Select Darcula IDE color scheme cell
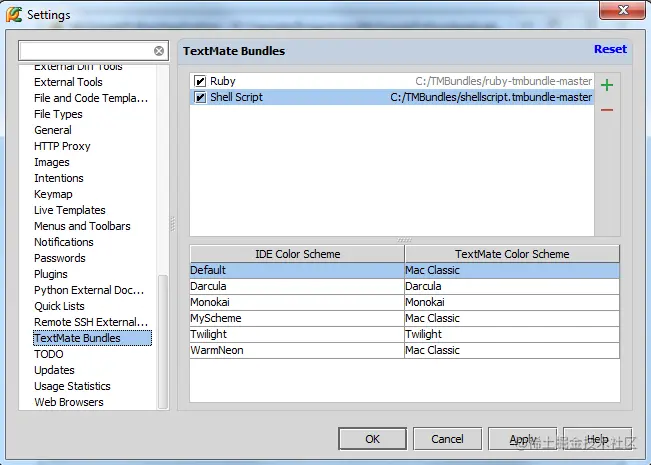Viewport: 651px width, 465px height. pos(297,286)
